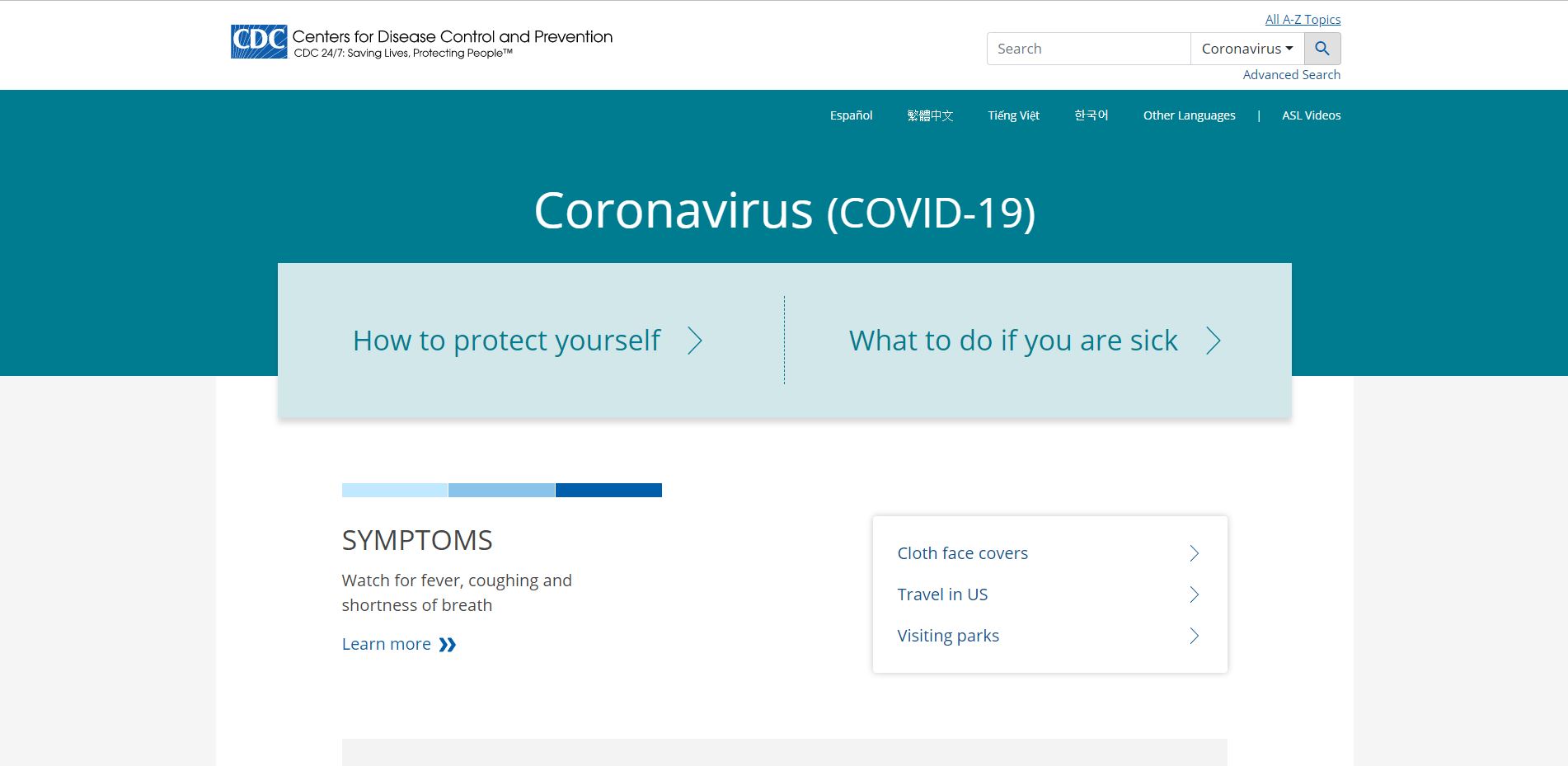Viewport: 1568px width, 766px height.
Task: Click Learn more under Symptoms
Action: (386, 644)
